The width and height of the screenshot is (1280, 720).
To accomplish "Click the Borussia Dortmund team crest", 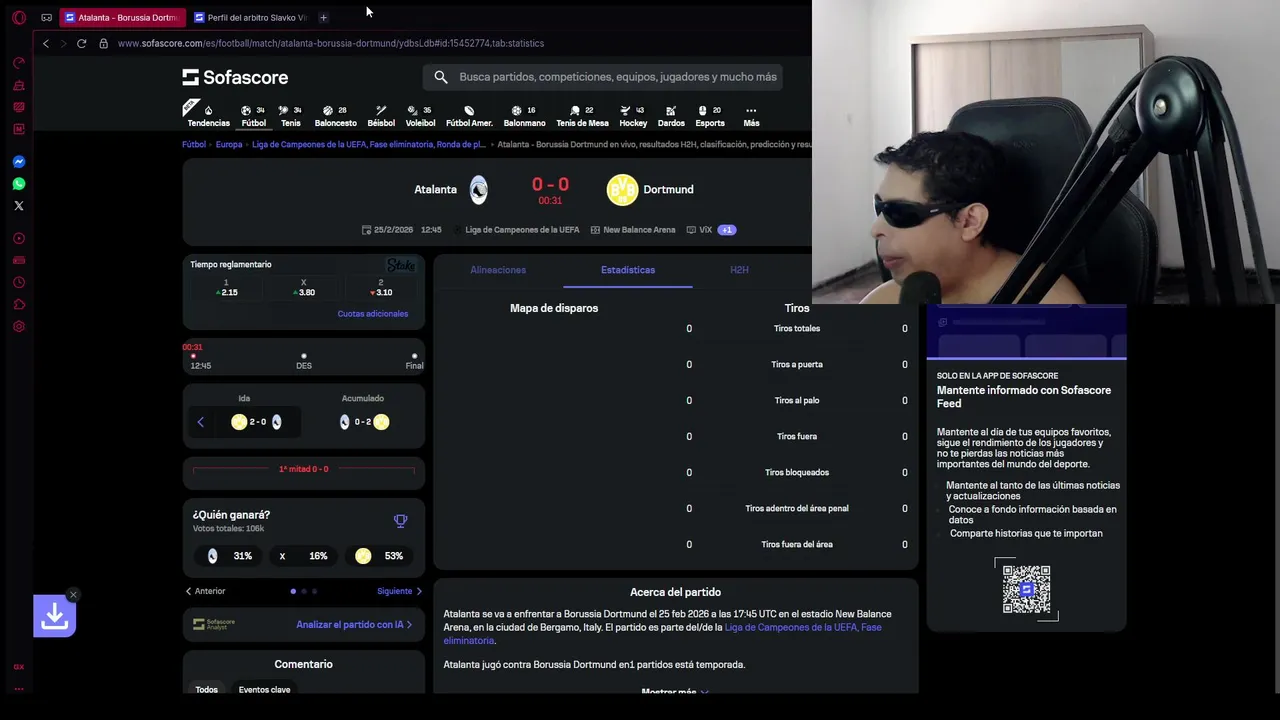I will [x=622, y=189].
